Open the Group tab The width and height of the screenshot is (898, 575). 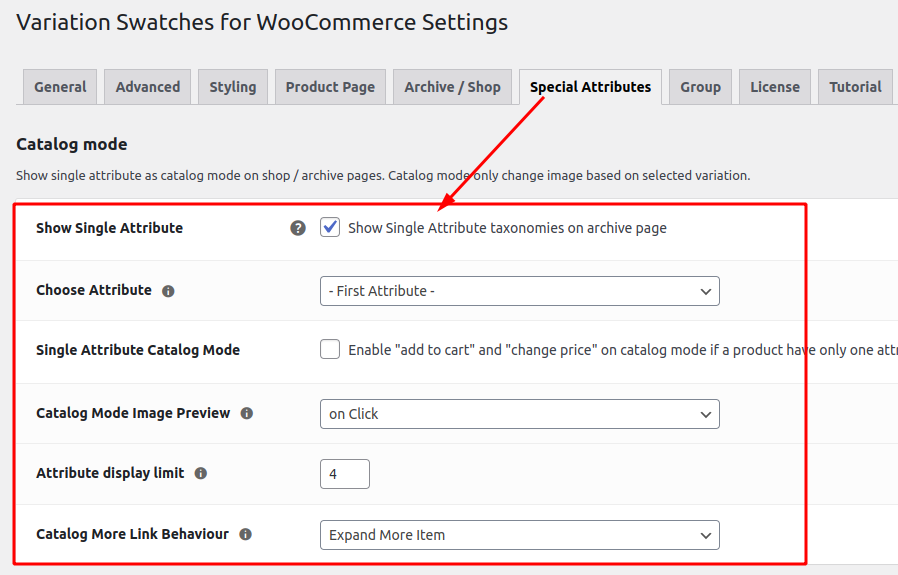click(x=700, y=87)
